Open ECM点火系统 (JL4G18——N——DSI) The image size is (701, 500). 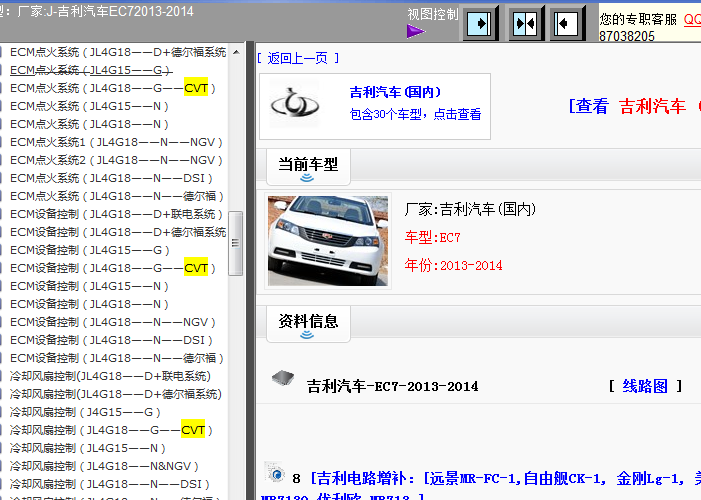(x=111, y=178)
